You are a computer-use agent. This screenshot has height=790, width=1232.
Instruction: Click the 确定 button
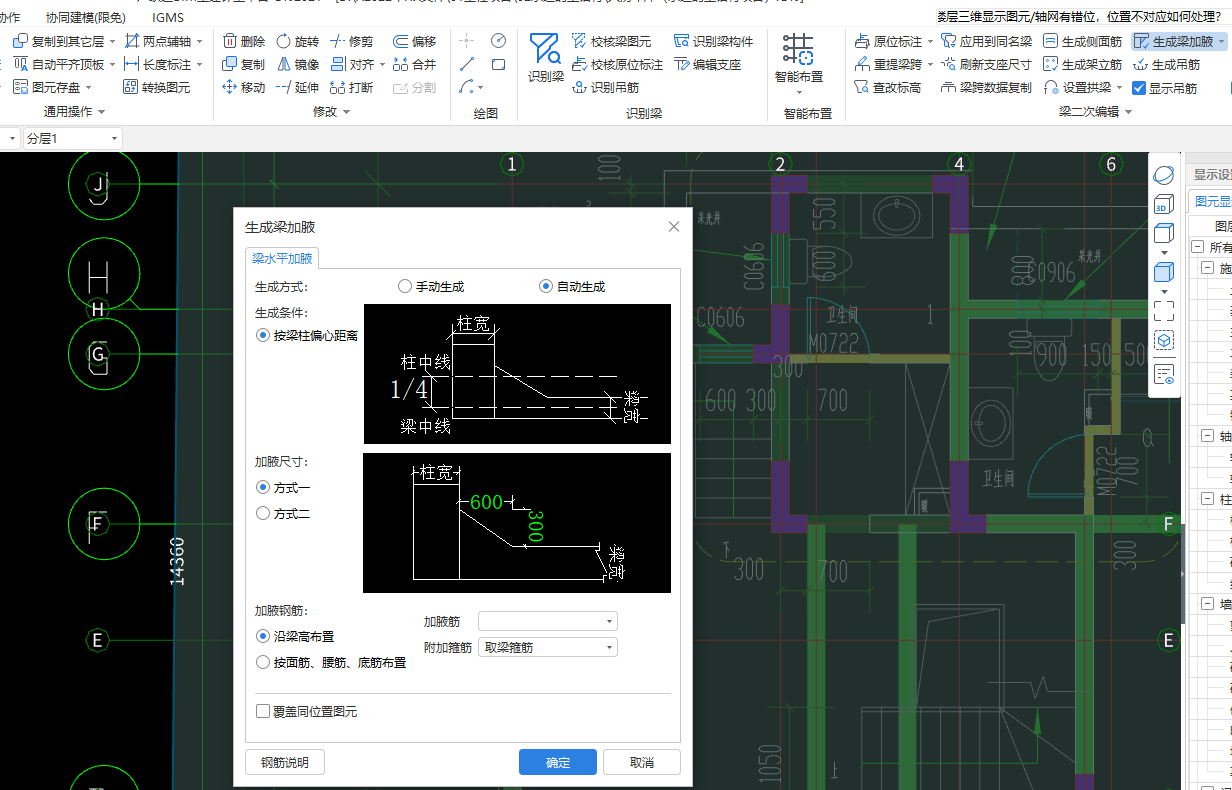558,762
